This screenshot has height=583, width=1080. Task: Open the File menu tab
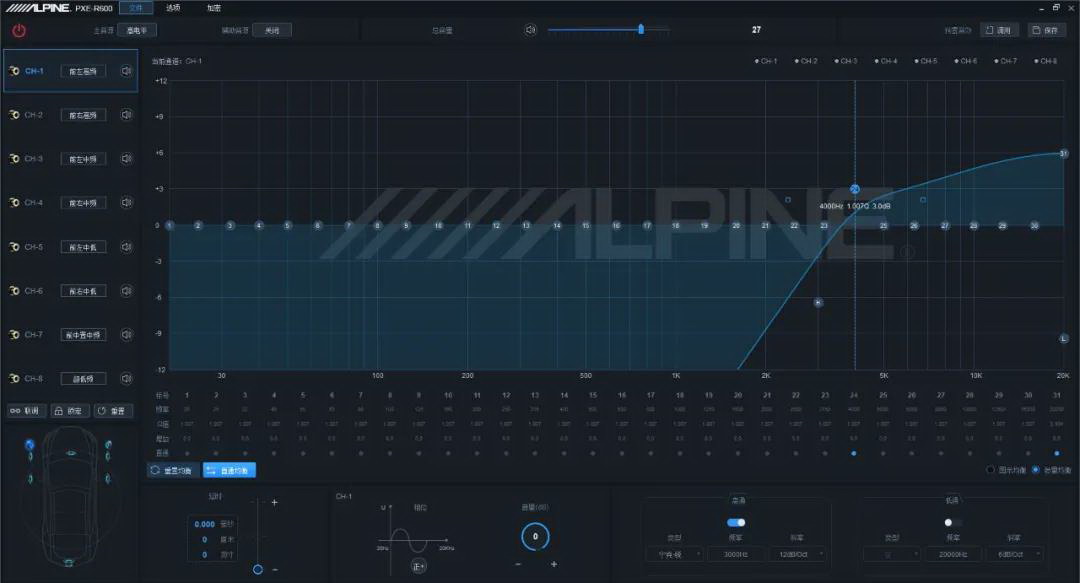coord(136,8)
